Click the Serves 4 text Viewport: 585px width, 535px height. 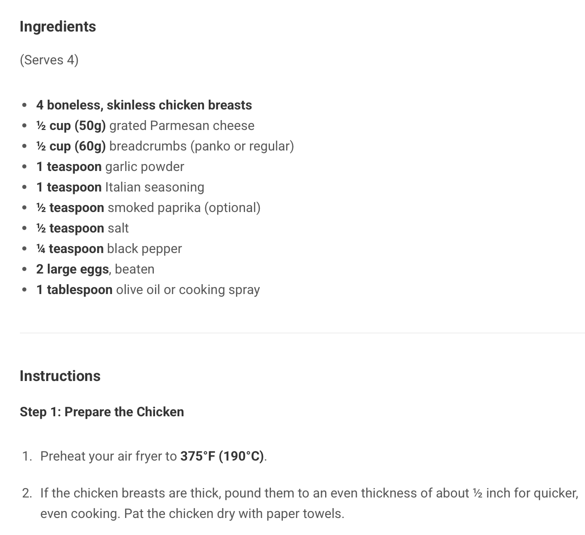[x=49, y=60]
